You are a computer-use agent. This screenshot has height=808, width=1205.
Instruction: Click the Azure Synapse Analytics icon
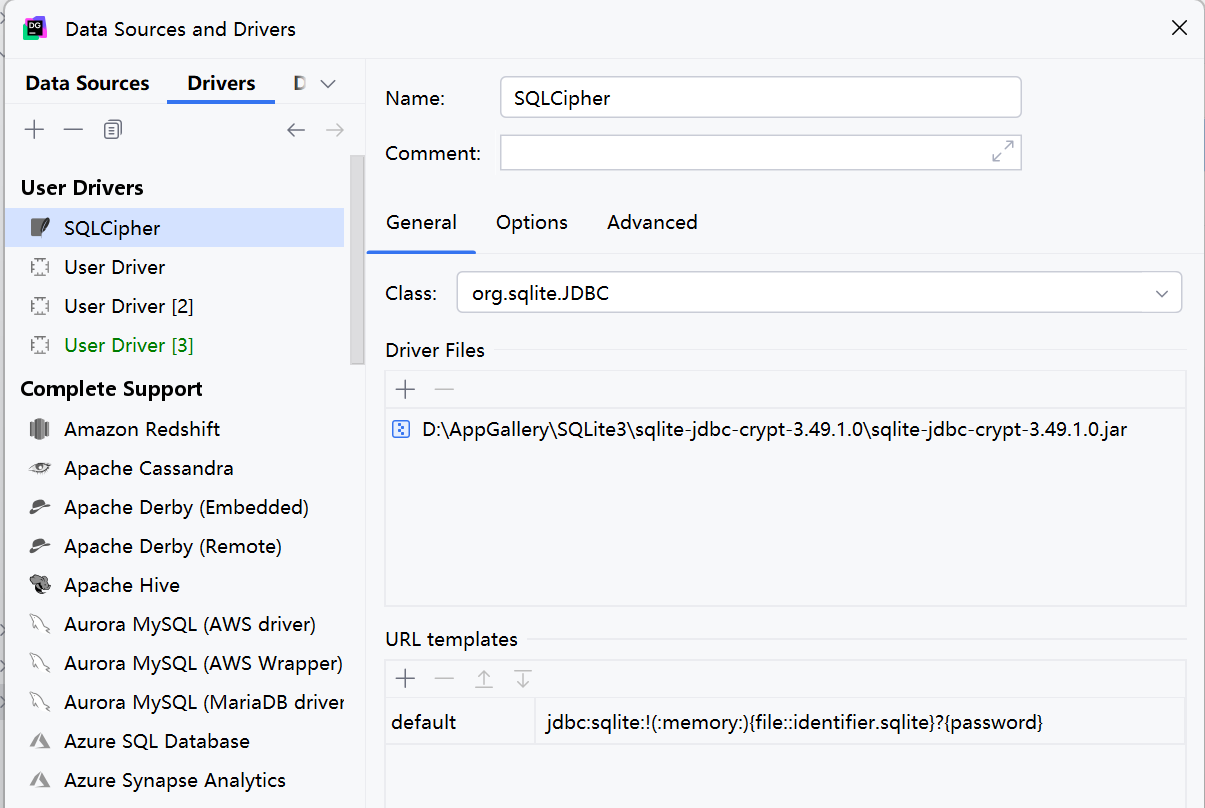40,780
